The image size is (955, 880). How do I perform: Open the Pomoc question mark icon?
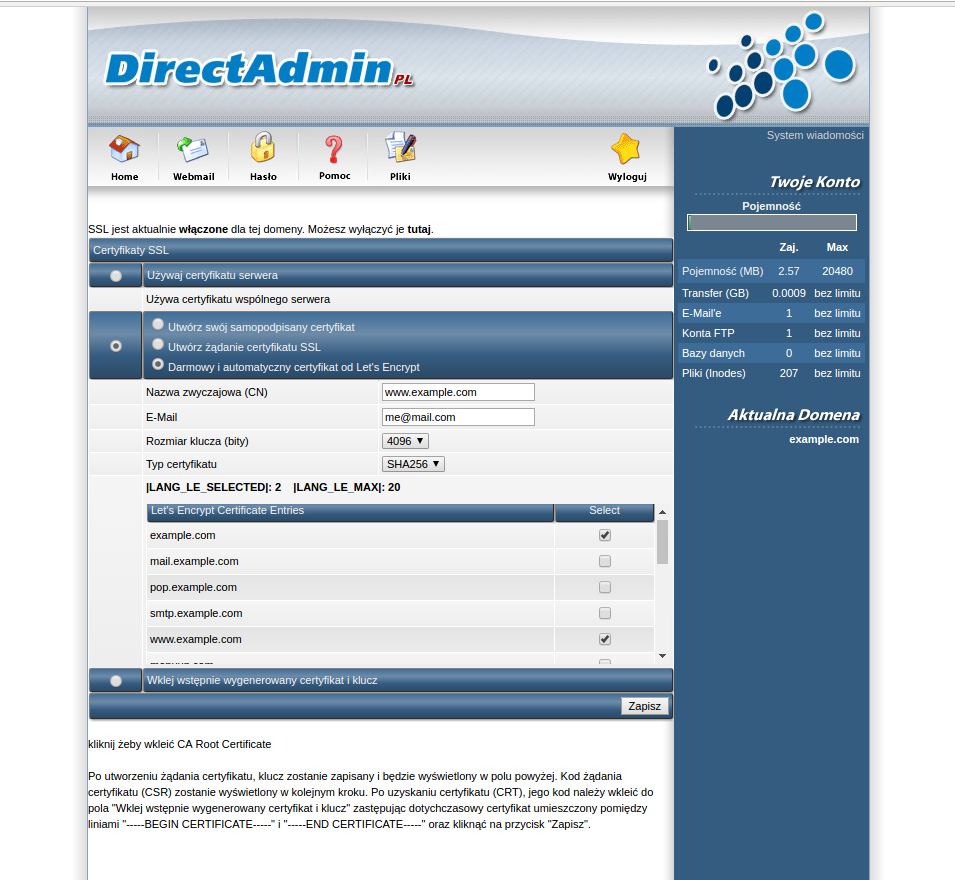[334, 150]
